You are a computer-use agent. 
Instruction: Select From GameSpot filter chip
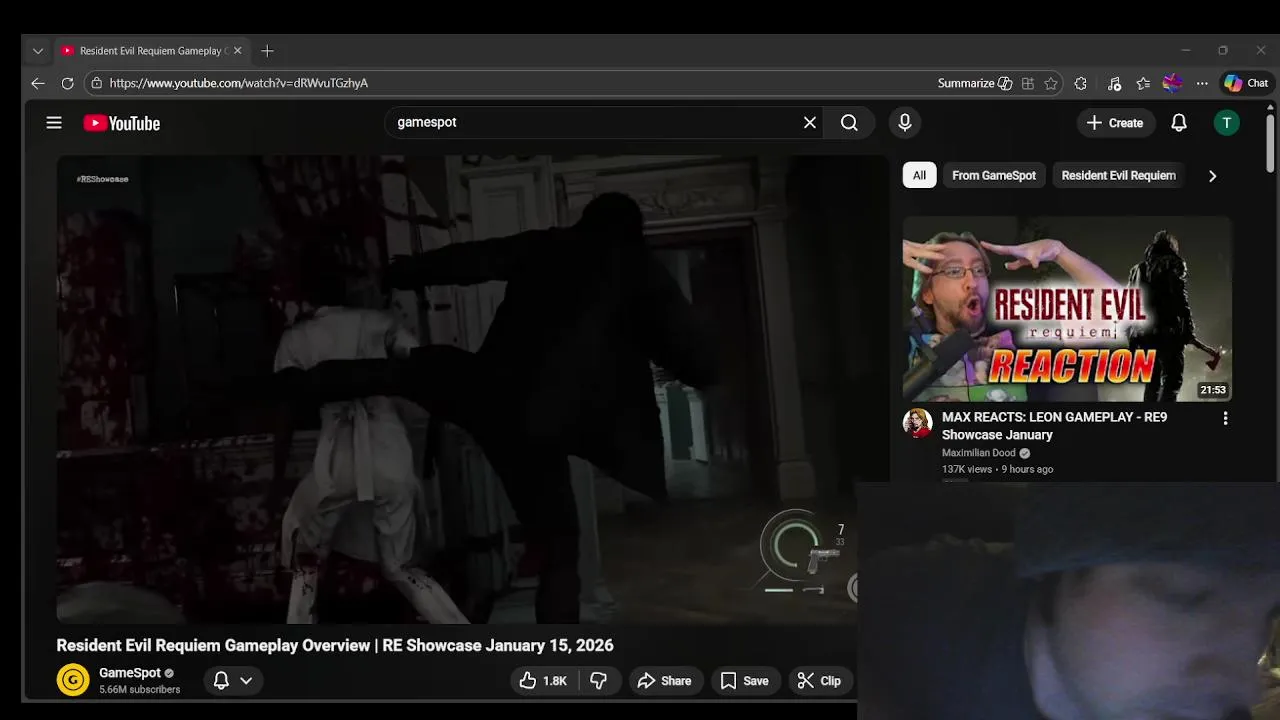994,175
